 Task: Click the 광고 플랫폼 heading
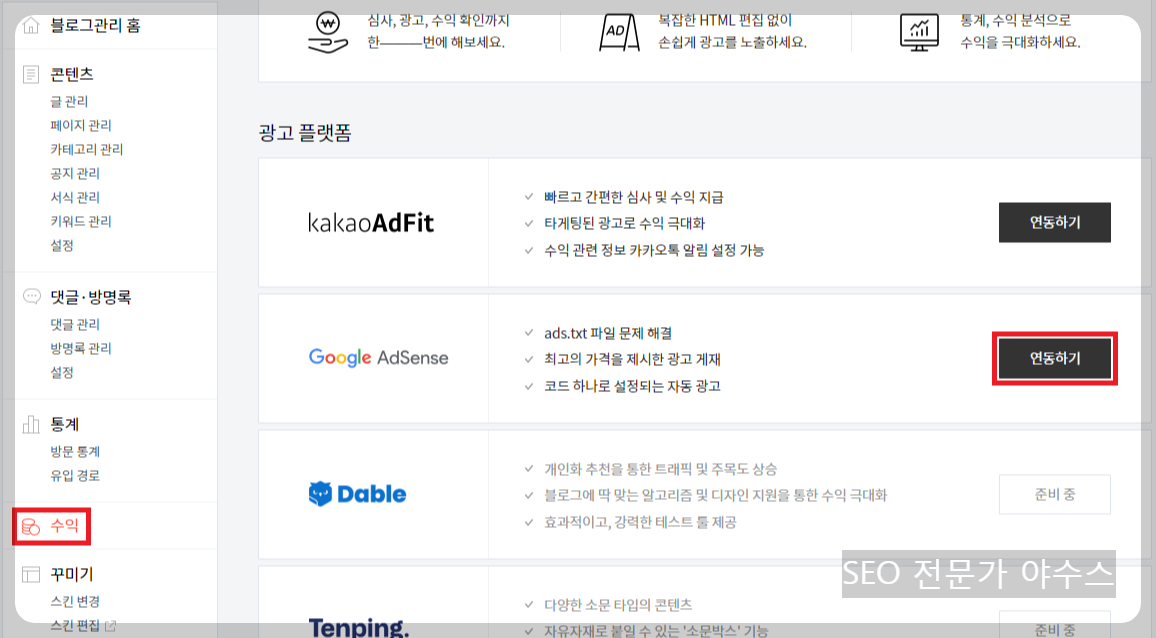[x=305, y=133]
